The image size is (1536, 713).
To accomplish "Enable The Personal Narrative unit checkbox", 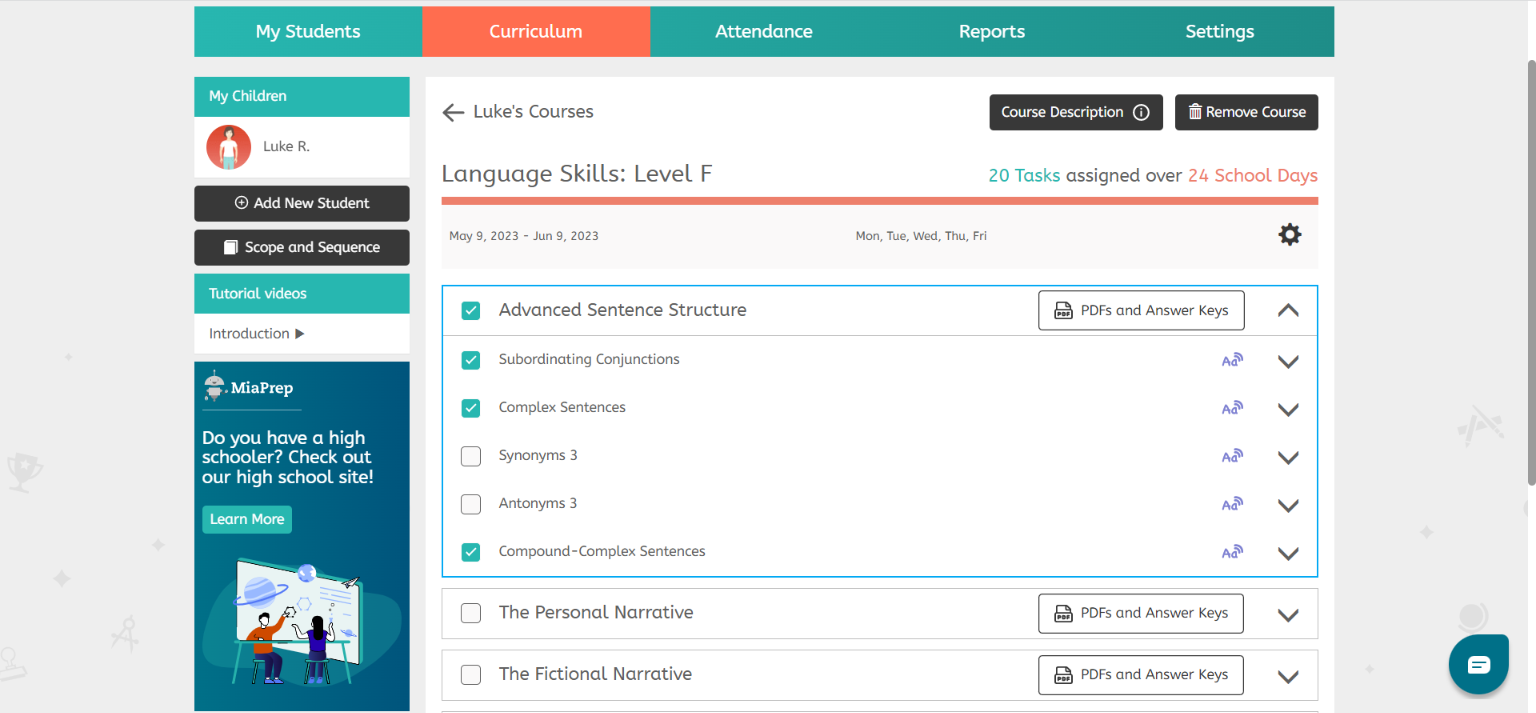I will (470, 613).
